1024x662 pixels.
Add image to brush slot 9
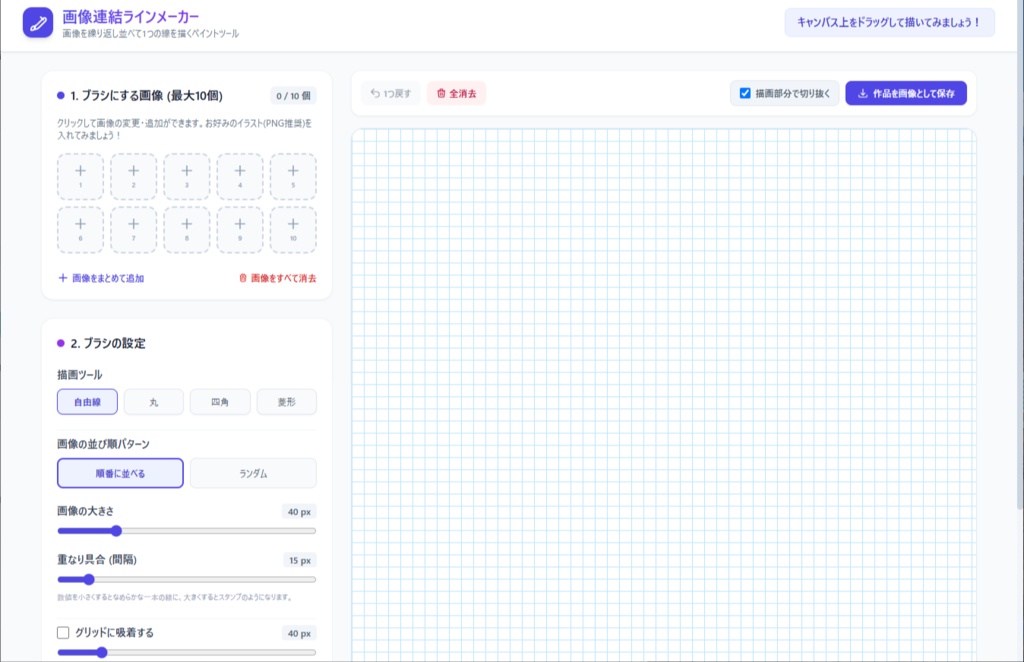pos(240,230)
